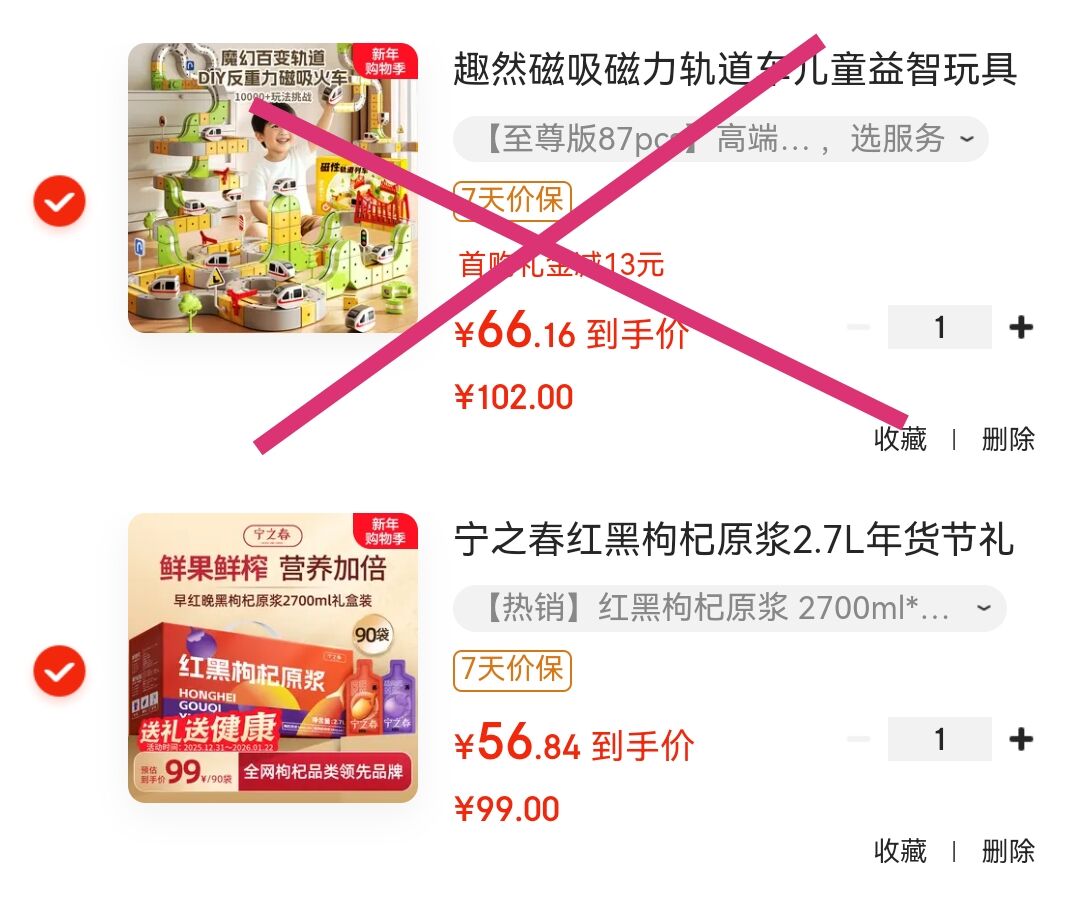Decrease quantity of the goji juice
The height and width of the screenshot is (907, 1088).
859,739
